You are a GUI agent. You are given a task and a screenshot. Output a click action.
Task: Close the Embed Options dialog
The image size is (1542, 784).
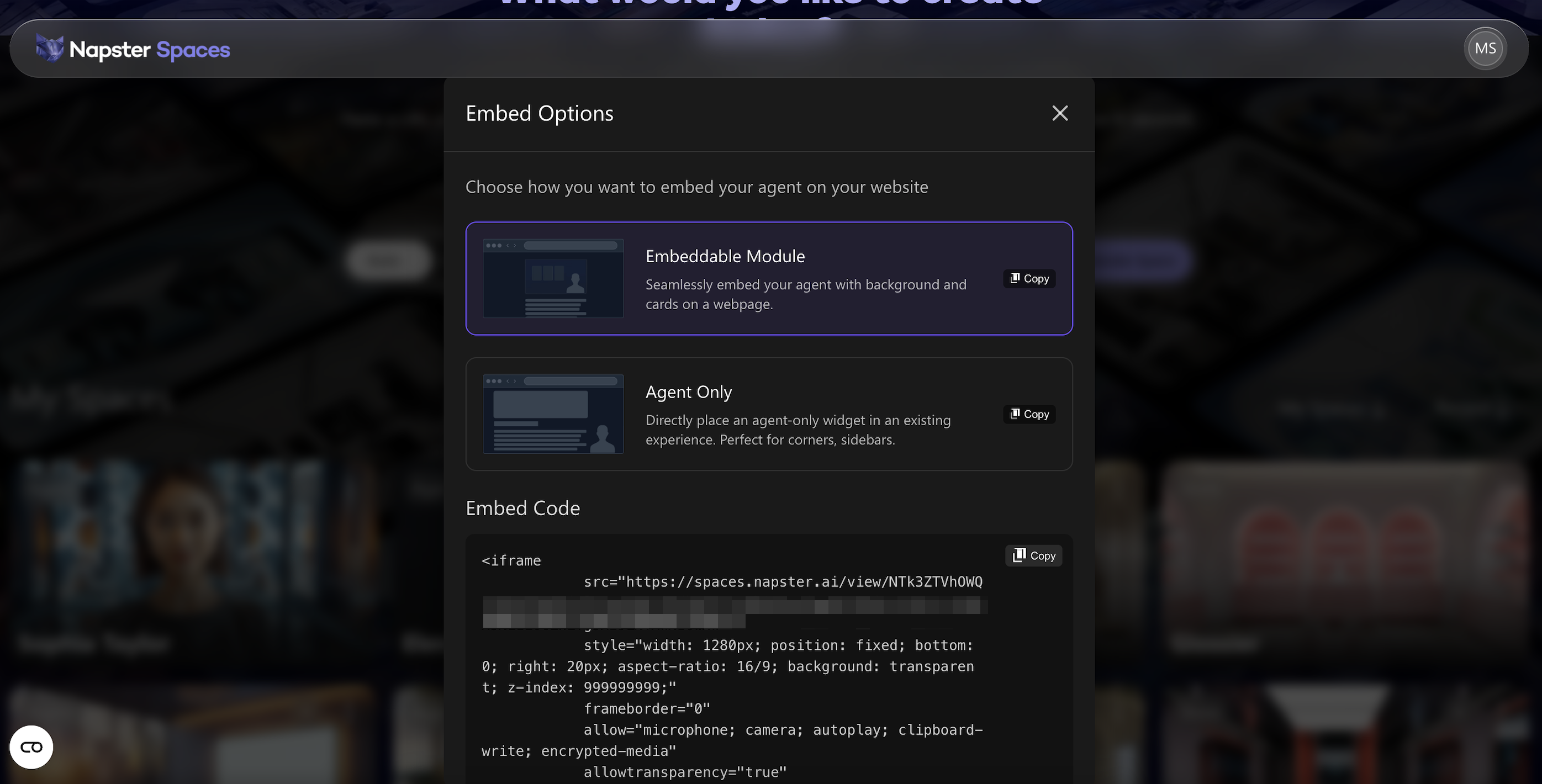point(1059,113)
